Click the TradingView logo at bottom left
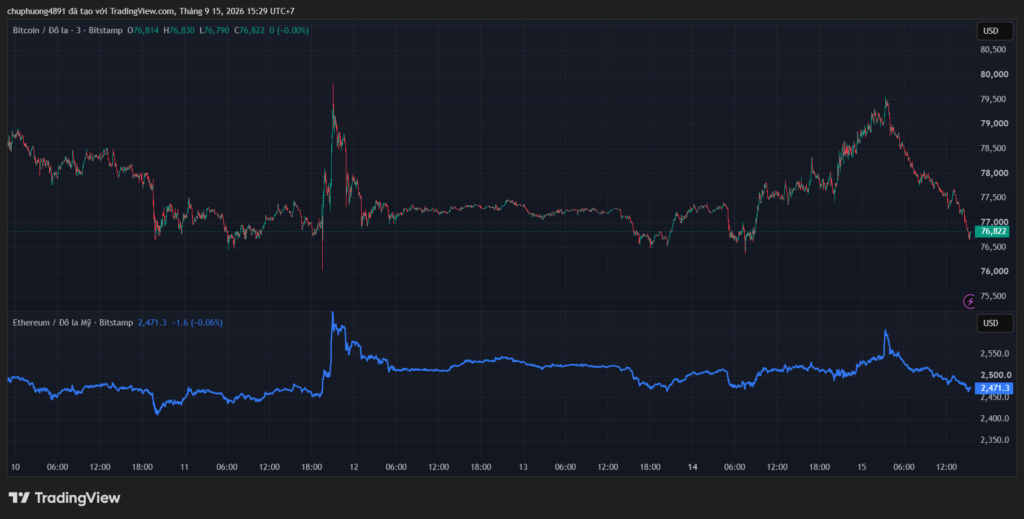The height and width of the screenshot is (519, 1024). (x=64, y=497)
